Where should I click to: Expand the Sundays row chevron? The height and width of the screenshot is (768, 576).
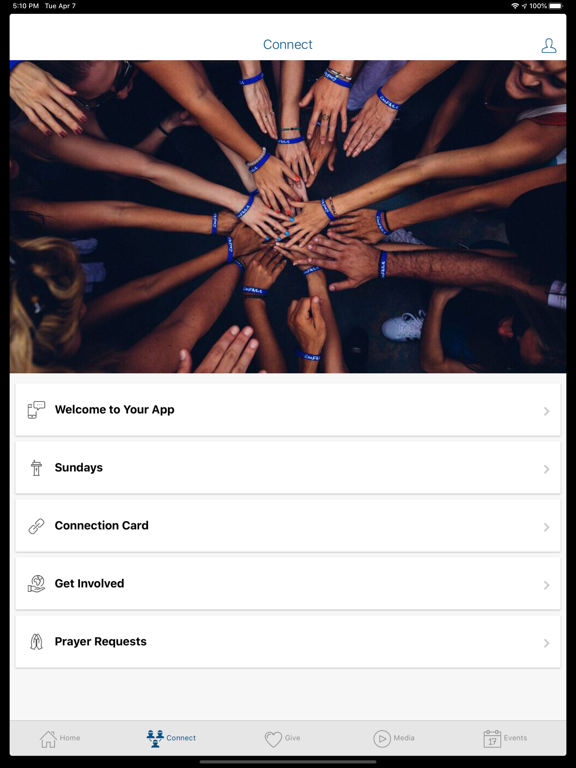point(547,469)
